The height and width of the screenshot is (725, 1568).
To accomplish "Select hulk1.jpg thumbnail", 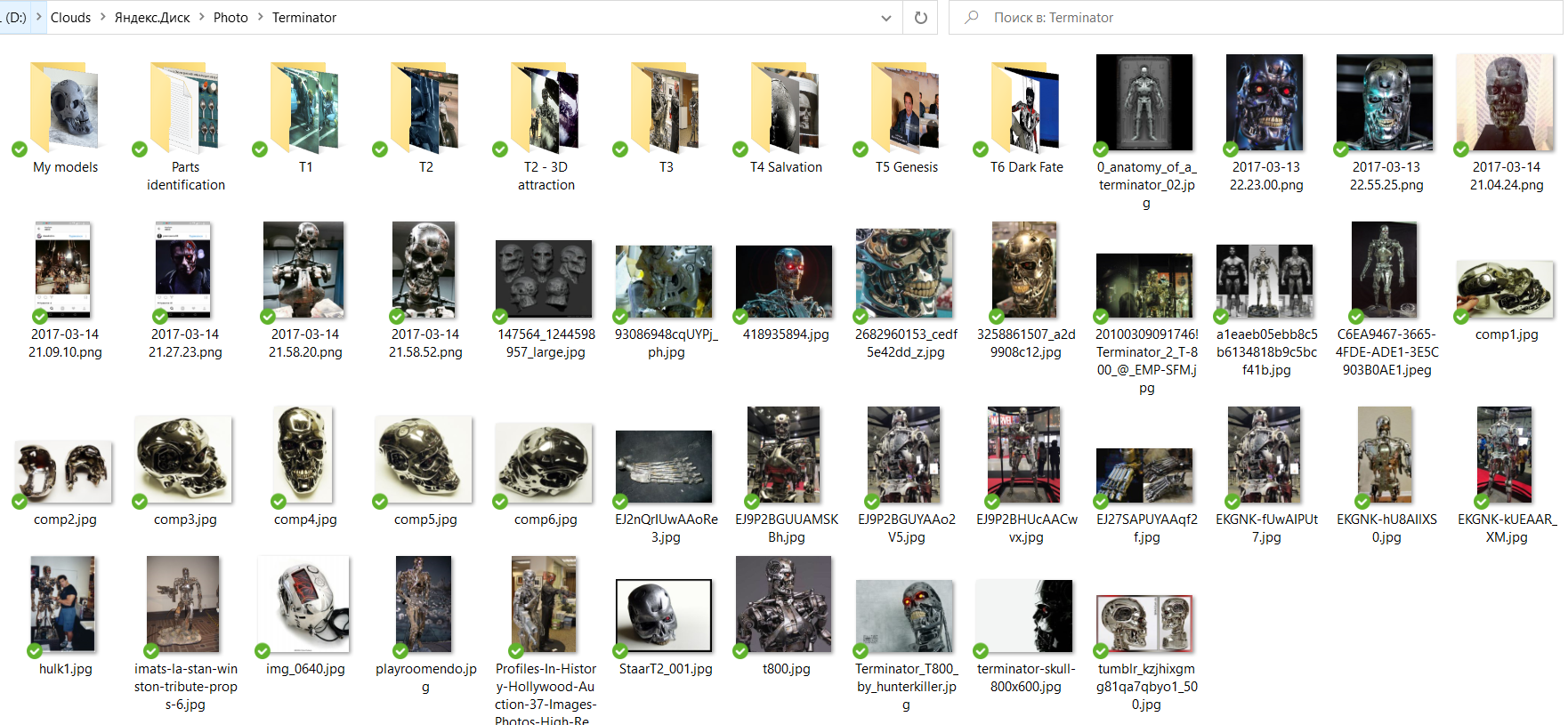I will 63,604.
